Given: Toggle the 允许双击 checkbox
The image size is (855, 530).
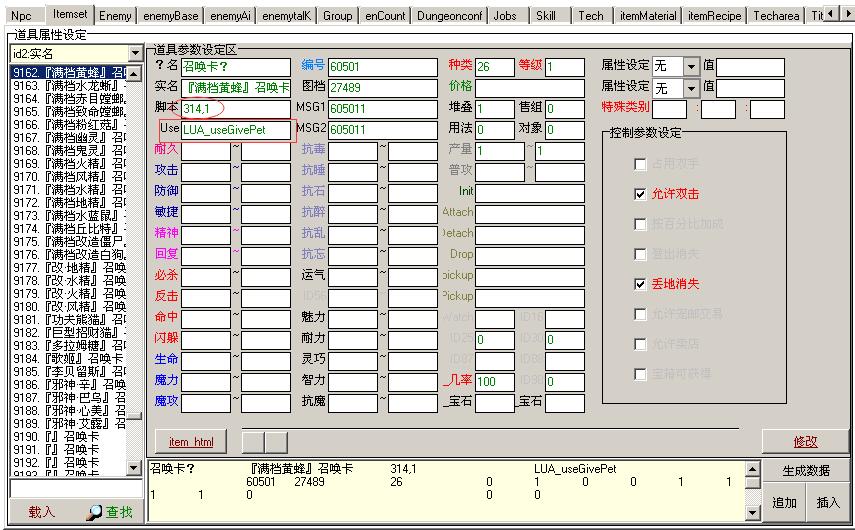Looking at the screenshot, I should [x=641, y=194].
